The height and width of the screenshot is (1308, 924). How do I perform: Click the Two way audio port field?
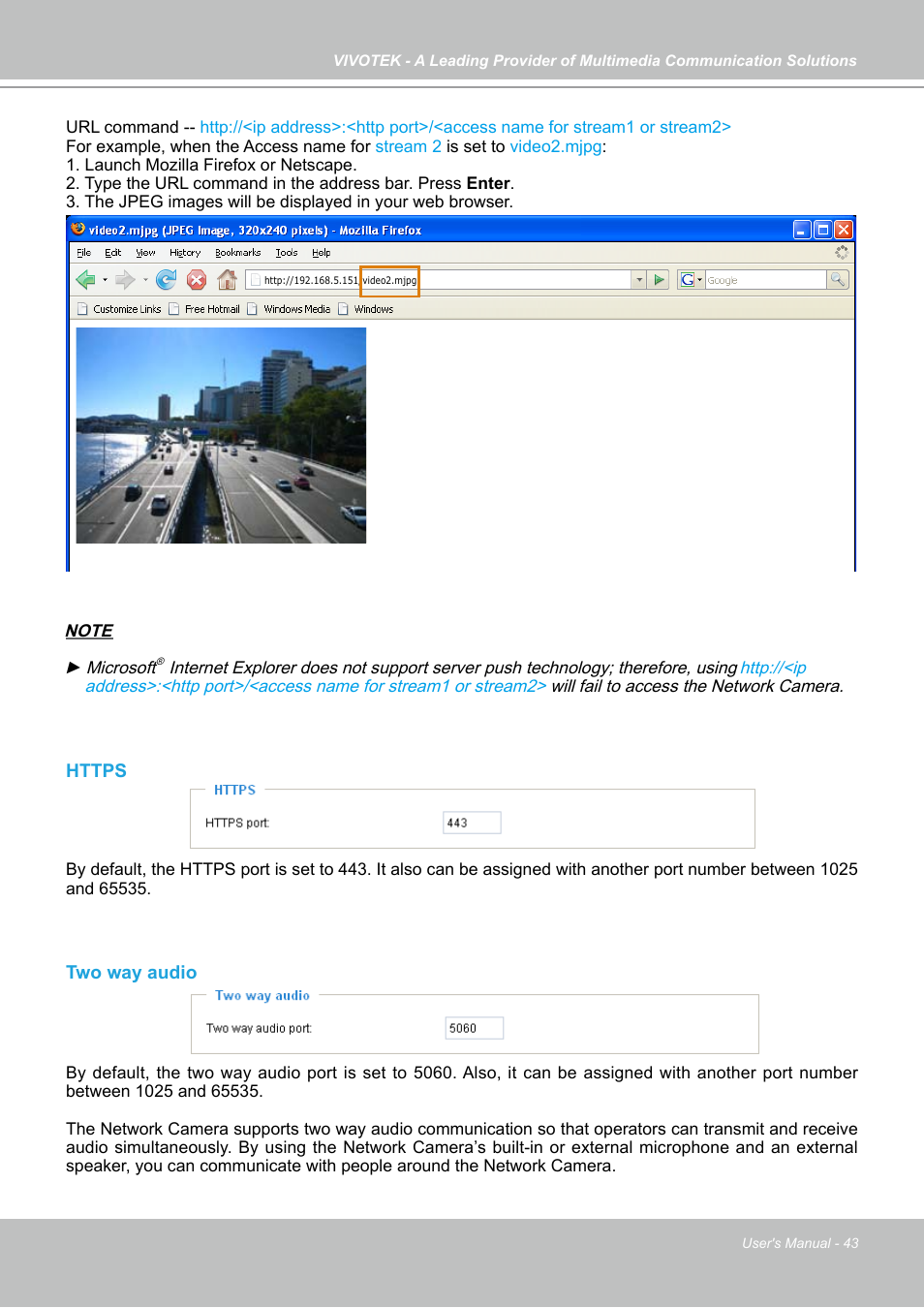coord(474,1028)
